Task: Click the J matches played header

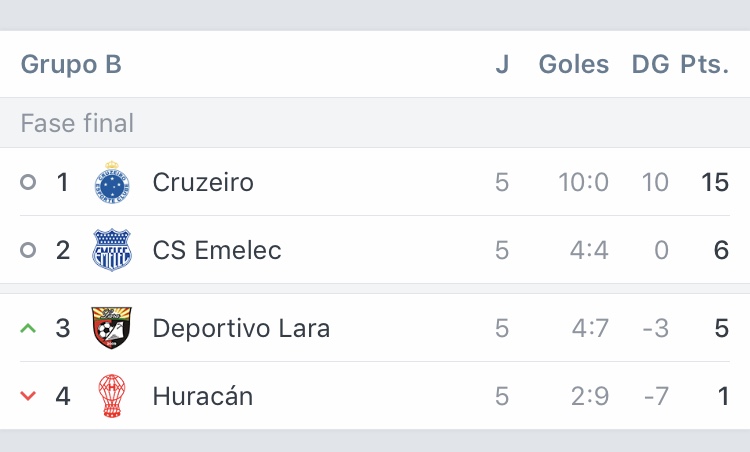Action: [502, 65]
